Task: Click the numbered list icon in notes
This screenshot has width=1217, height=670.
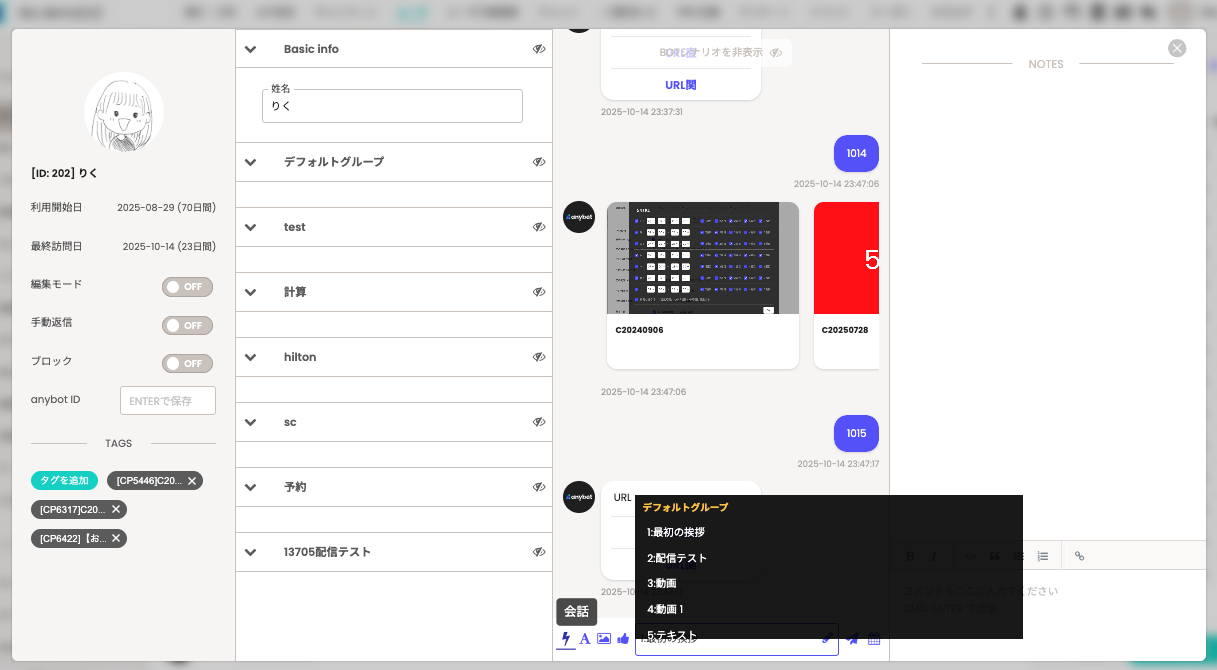Action: coord(1043,556)
